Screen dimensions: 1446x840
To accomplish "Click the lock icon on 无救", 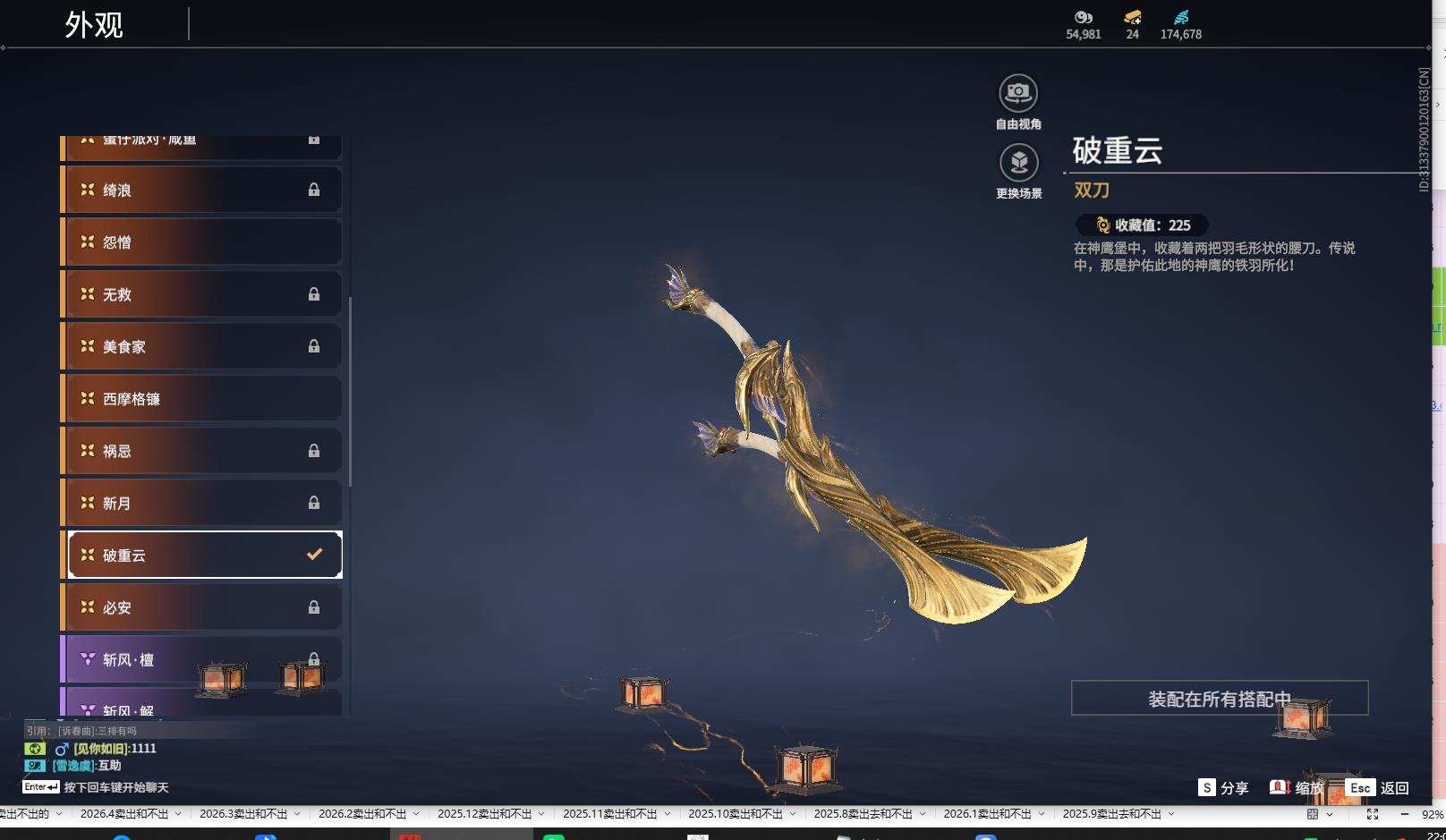I will pos(314,294).
